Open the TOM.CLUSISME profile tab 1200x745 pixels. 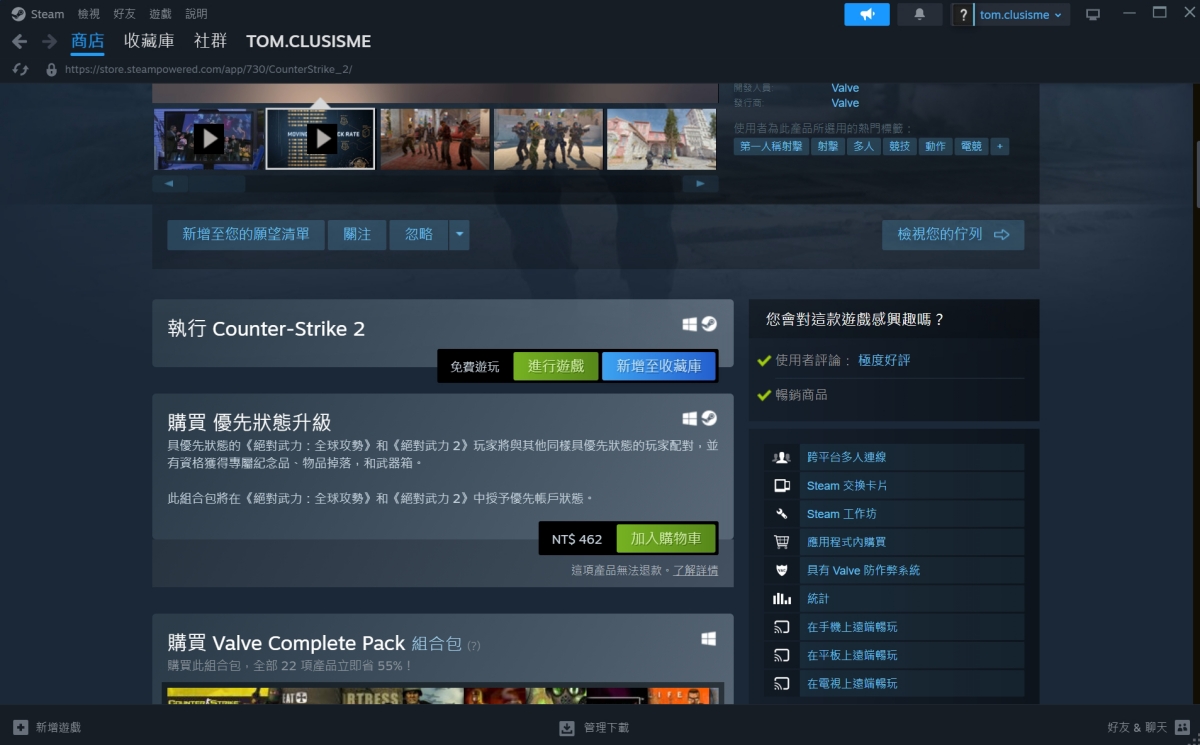click(x=309, y=41)
